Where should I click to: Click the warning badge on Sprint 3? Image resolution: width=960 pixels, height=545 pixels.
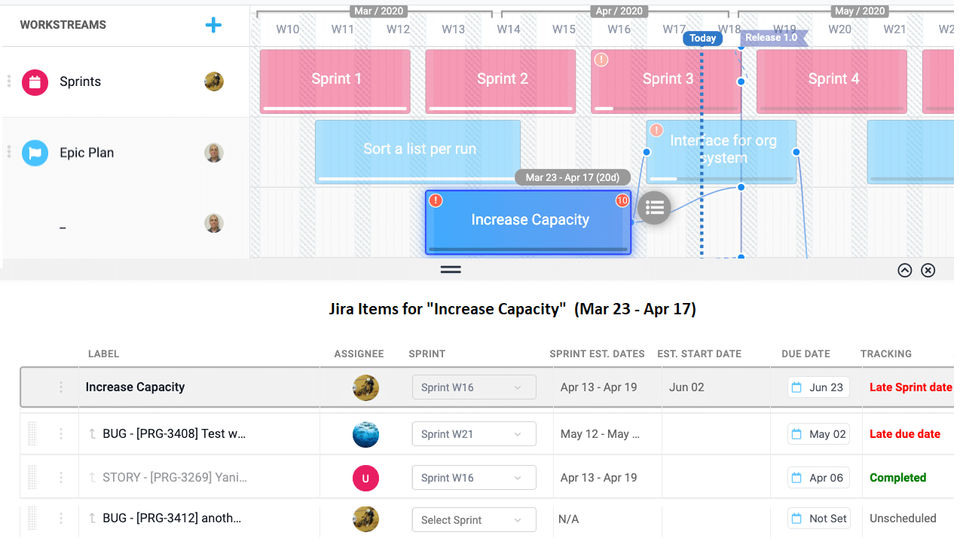601,60
